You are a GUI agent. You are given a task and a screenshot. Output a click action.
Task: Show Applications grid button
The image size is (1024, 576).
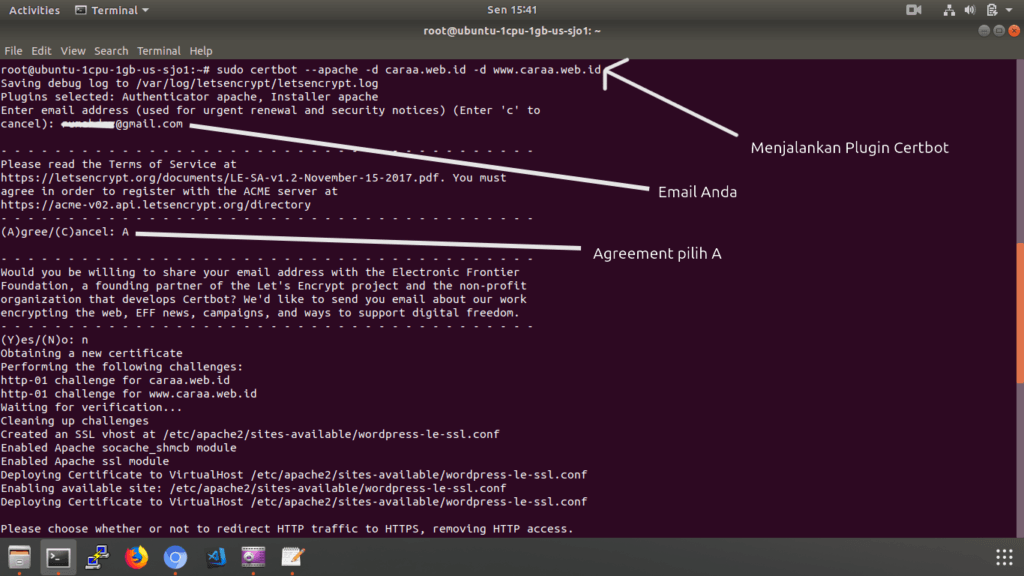point(1004,557)
